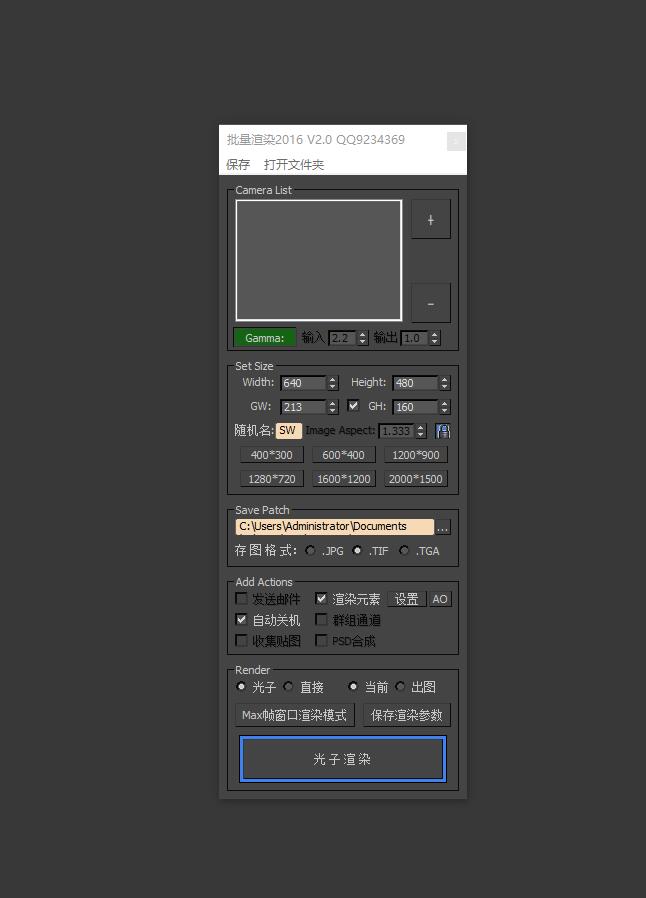Open the 保存 menu
This screenshot has height=898, width=646.
coord(238,165)
